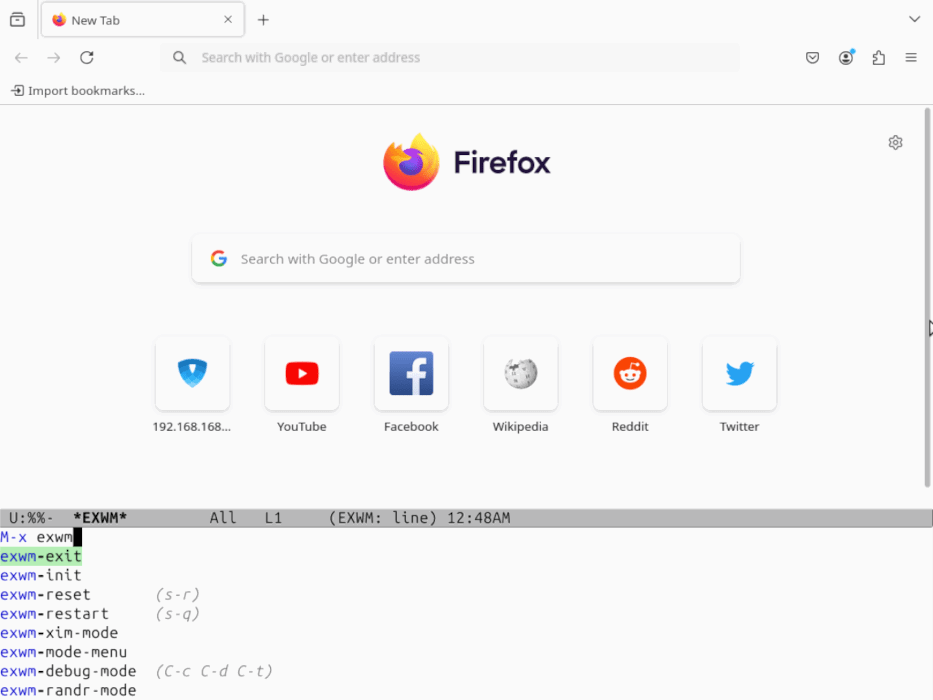Image resolution: width=933 pixels, height=700 pixels.
Task: Open the YouTube shortcut tile
Action: pyautogui.click(x=301, y=374)
